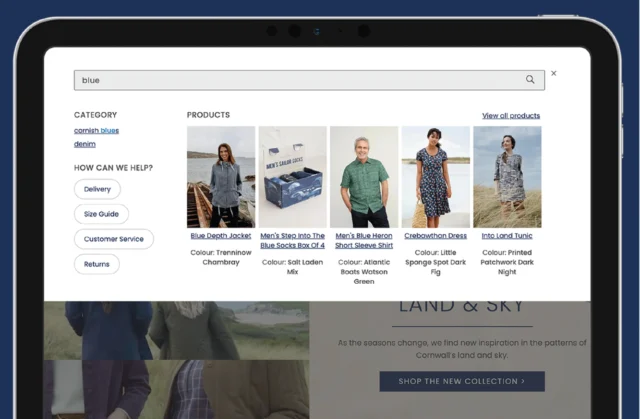
Task: Click the magnifying glass search icon
Action: coord(530,80)
